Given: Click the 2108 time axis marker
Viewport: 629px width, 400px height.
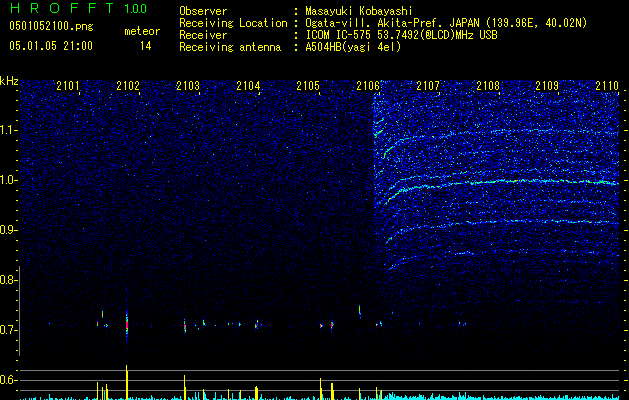Looking at the screenshot, I should [488, 85].
